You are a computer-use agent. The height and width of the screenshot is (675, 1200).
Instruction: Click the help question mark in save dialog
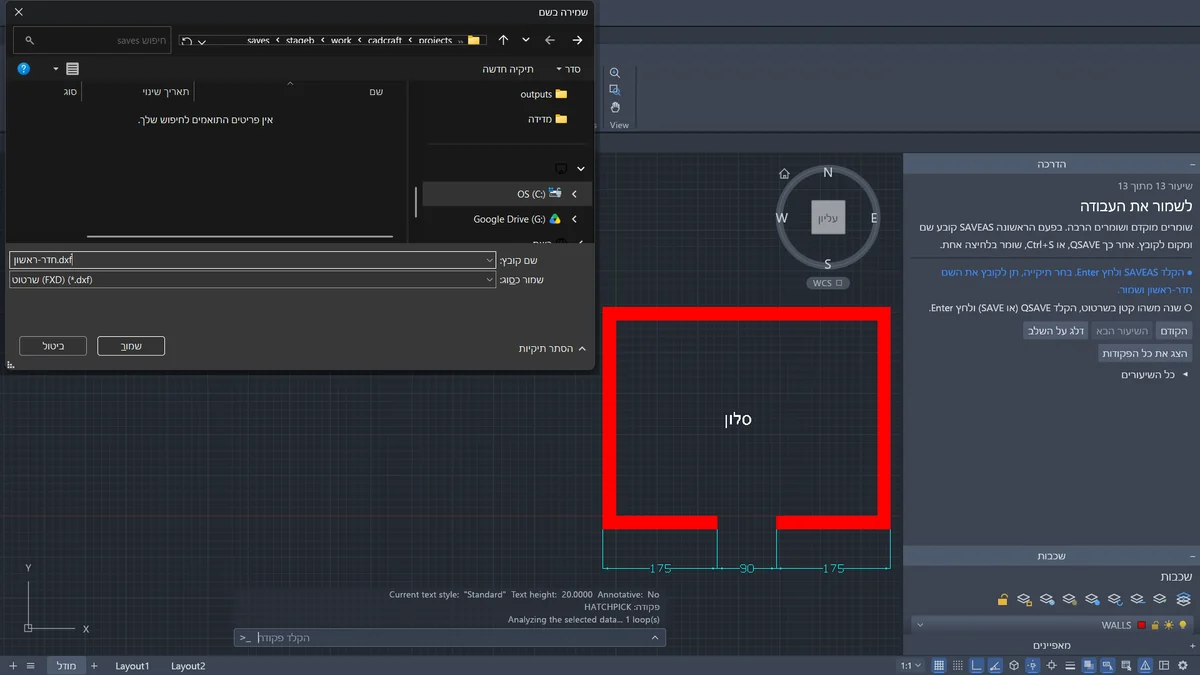[24, 69]
